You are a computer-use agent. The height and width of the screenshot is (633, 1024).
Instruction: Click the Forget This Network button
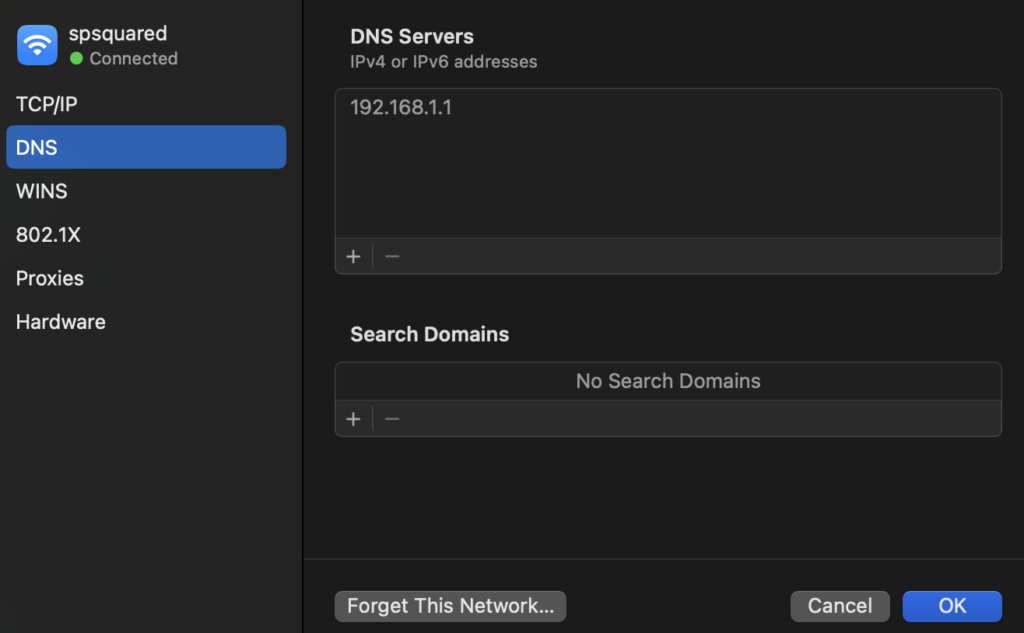pos(450,606)
